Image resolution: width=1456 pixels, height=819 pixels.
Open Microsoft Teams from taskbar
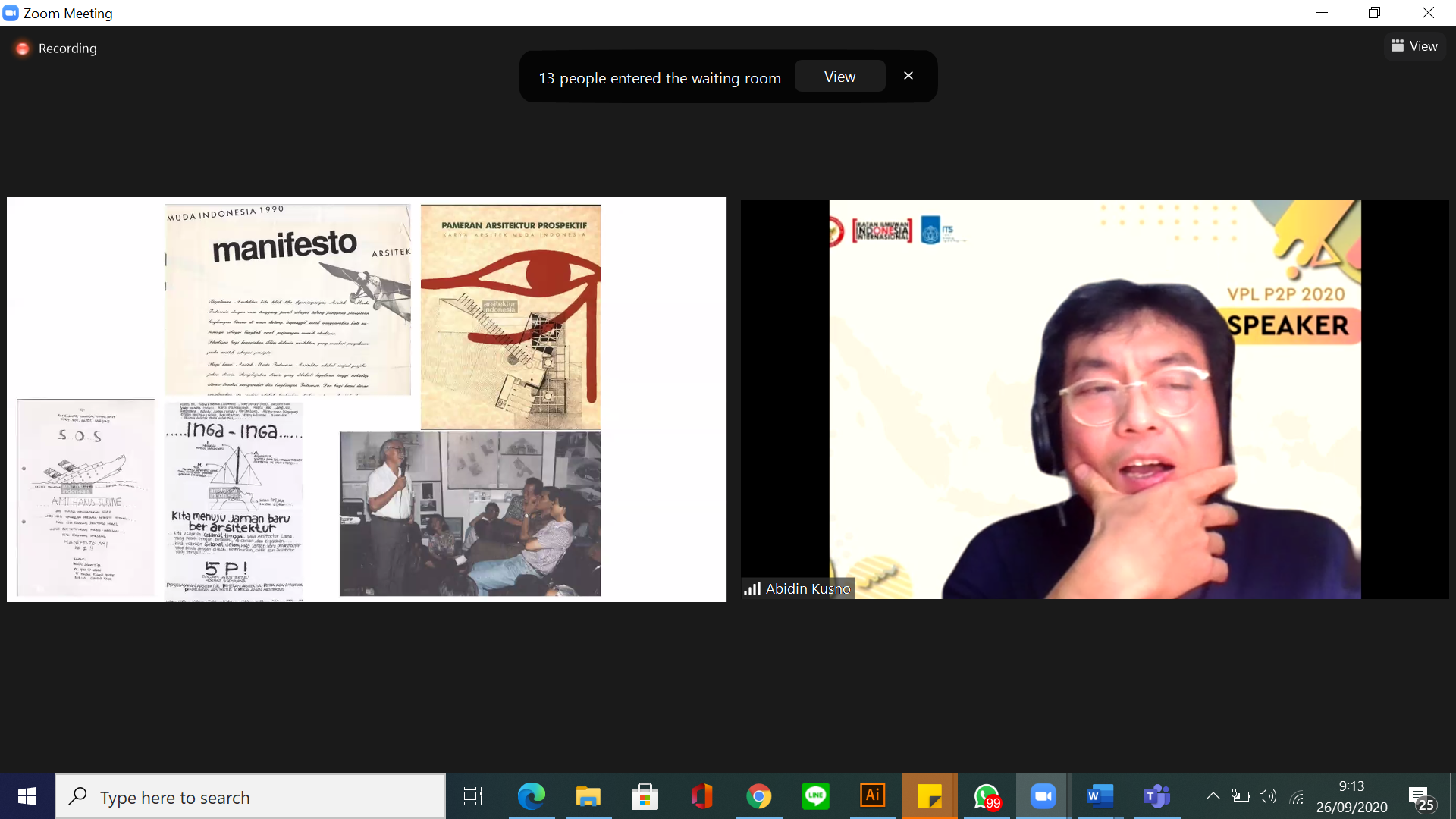[x=1156, y=796]
